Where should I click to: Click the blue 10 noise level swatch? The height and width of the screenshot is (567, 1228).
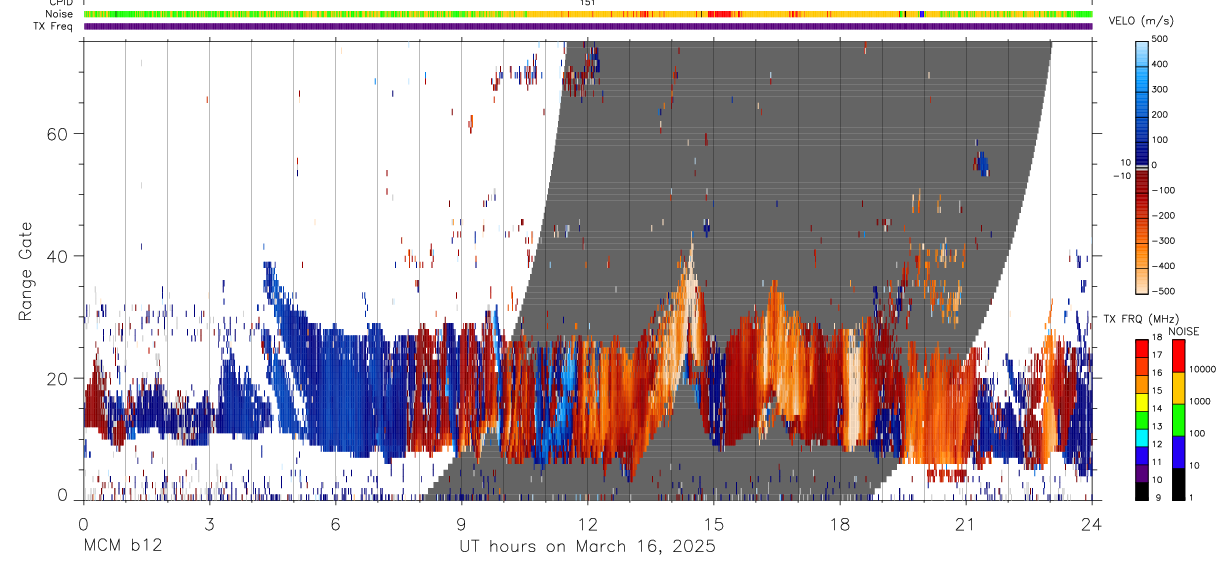coord(1180,452)
